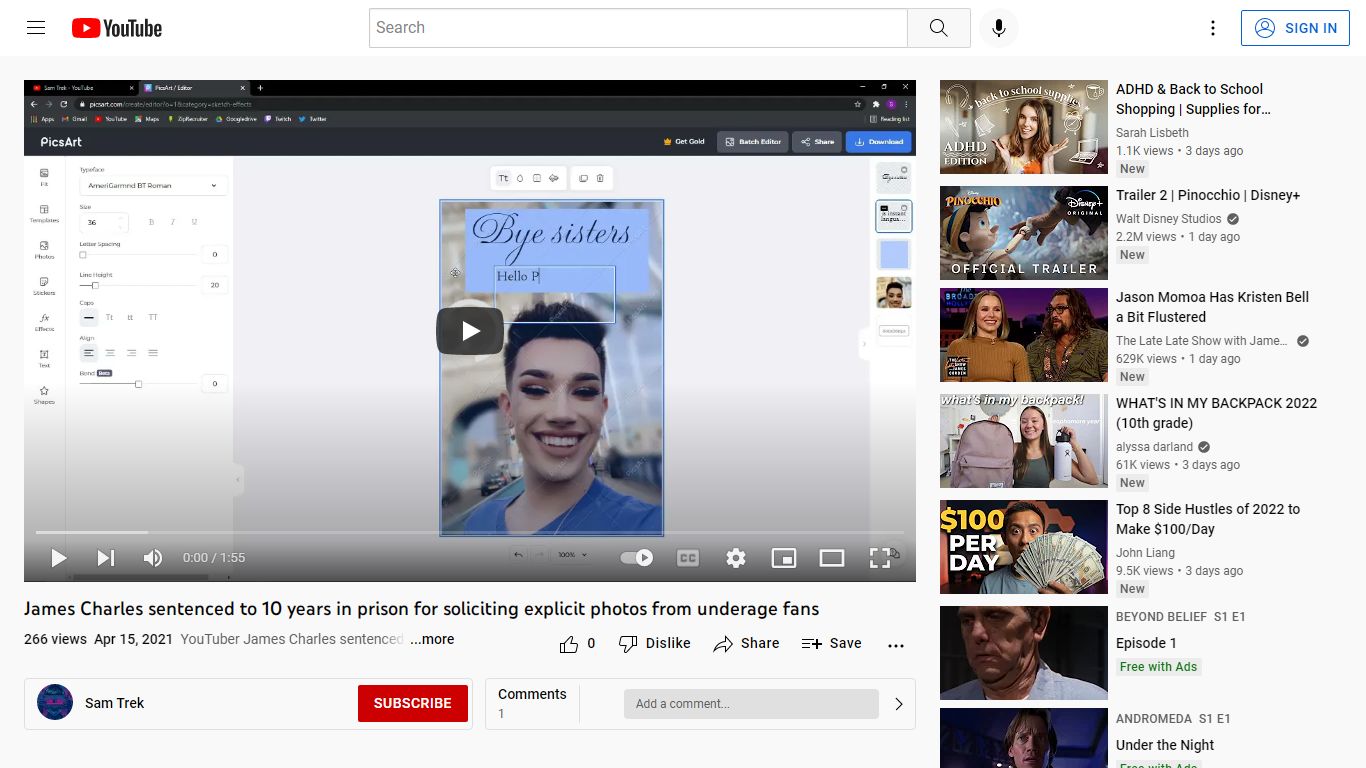Click The Late Late Show channel name
Image resolution: width=1366 pixels, height=768 pixels.
point(1202,341)
